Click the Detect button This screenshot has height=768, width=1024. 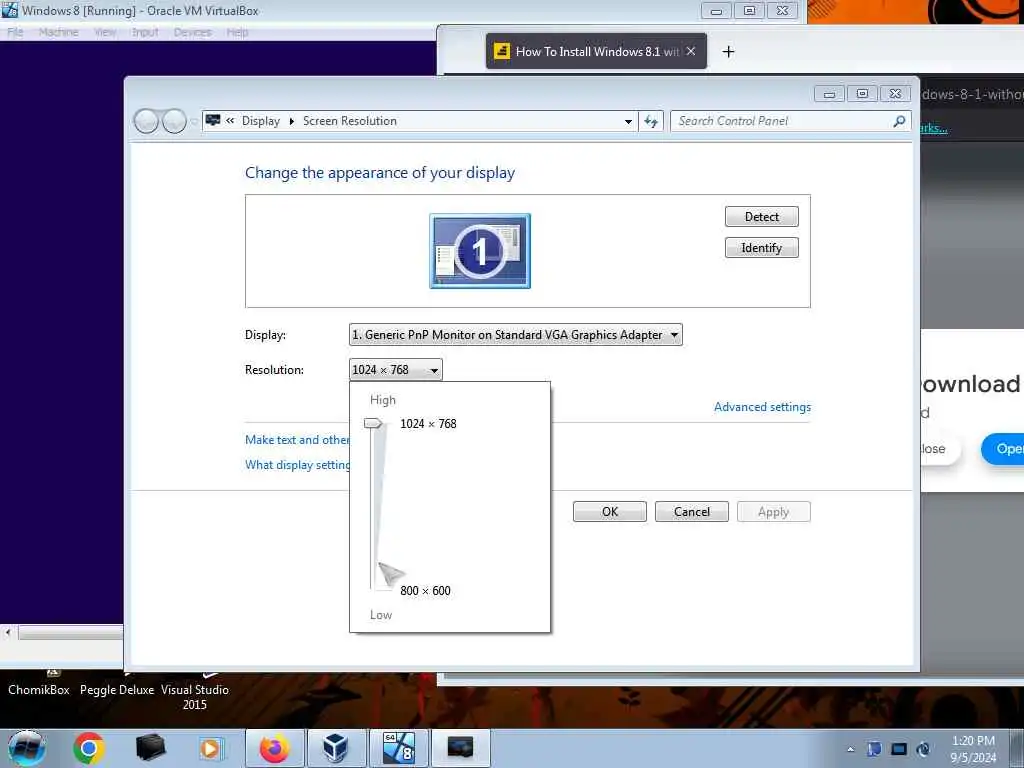coord(761,217)
